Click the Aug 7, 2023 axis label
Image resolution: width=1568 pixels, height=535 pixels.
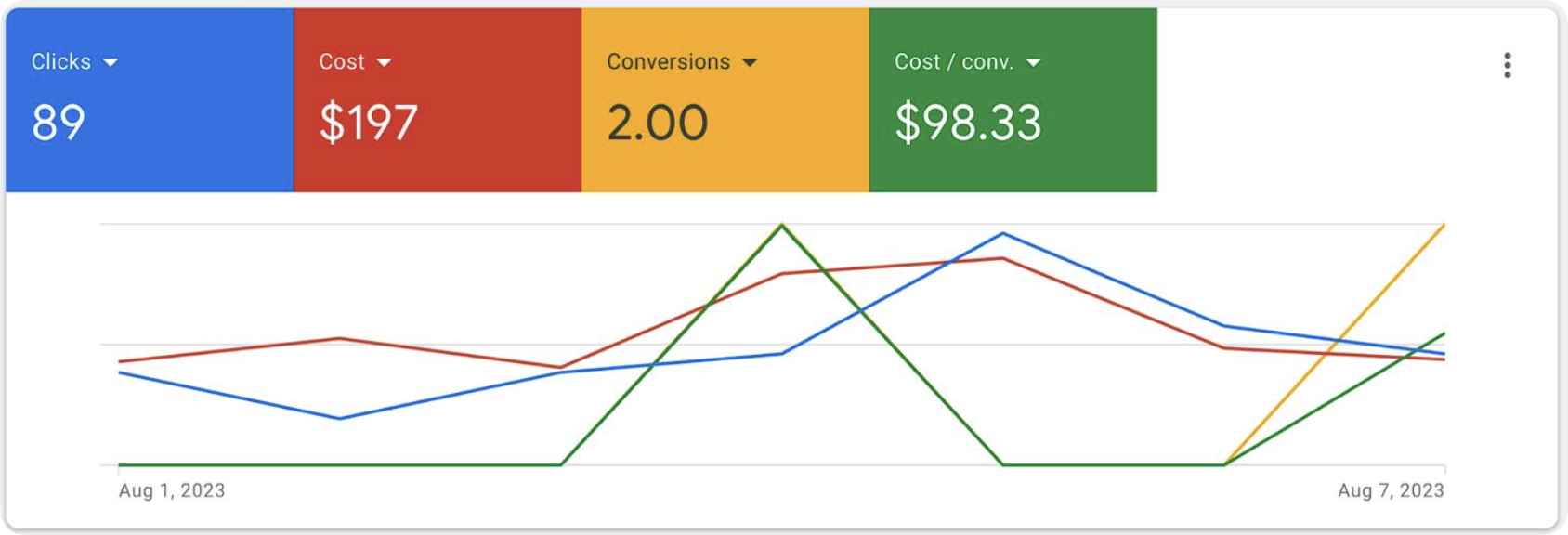pos(1391,490)
